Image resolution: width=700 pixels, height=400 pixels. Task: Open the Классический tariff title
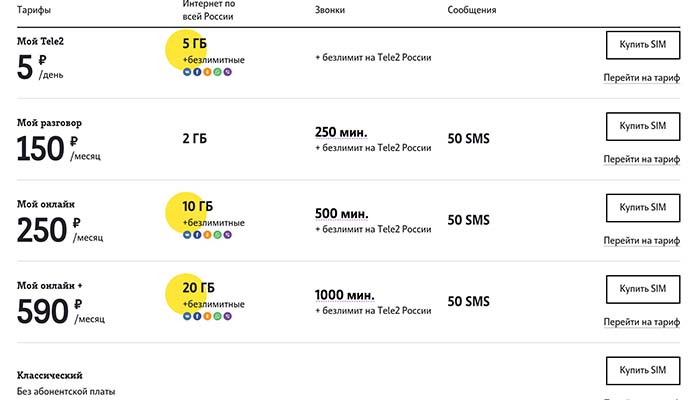tap(50, 375)
